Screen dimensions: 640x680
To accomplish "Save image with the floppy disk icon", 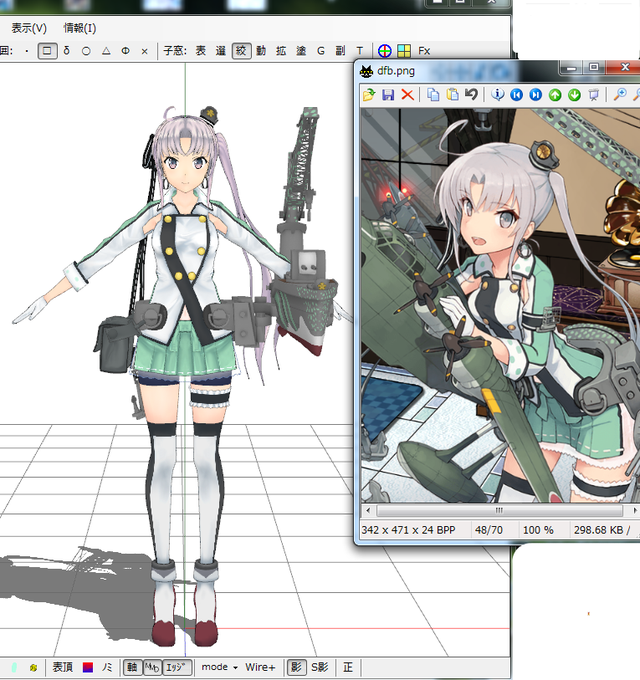I will click(388, 95).
